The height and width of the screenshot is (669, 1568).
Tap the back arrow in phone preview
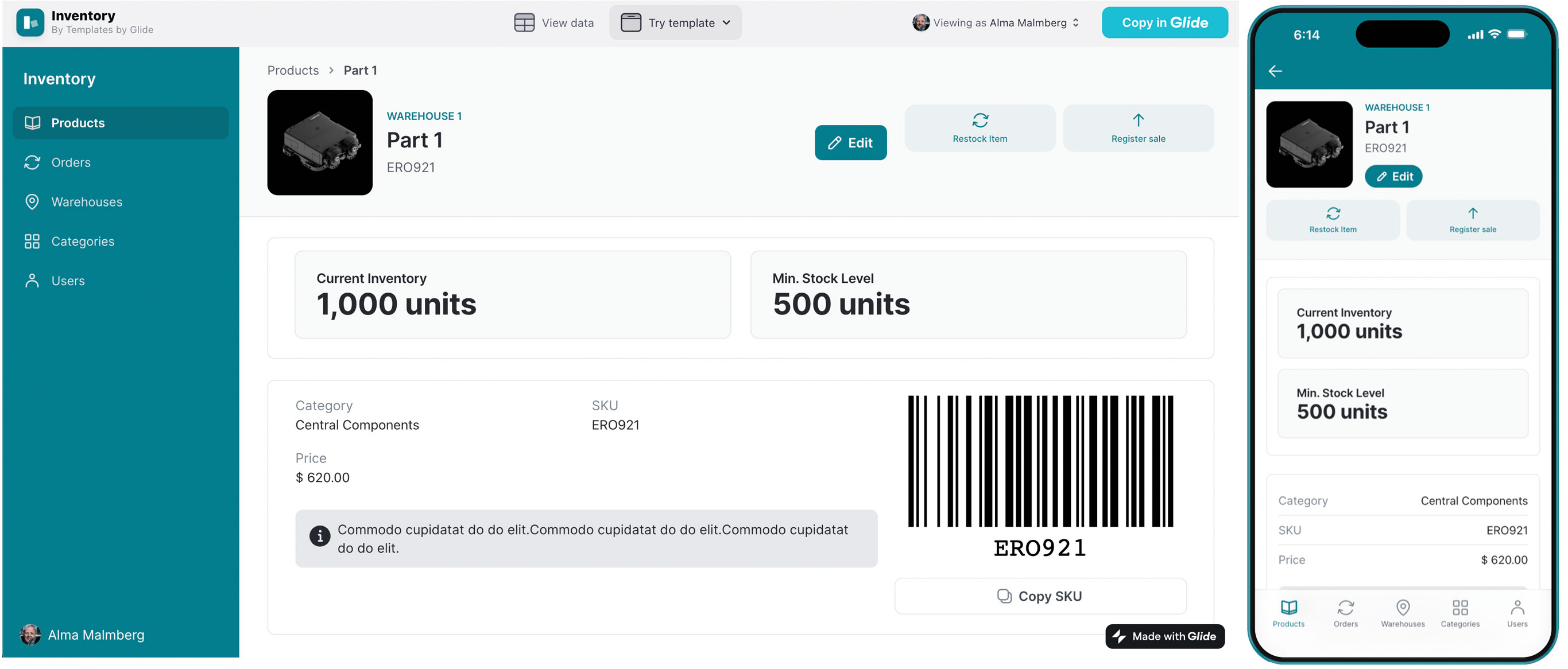click(x=1275, y=71)
